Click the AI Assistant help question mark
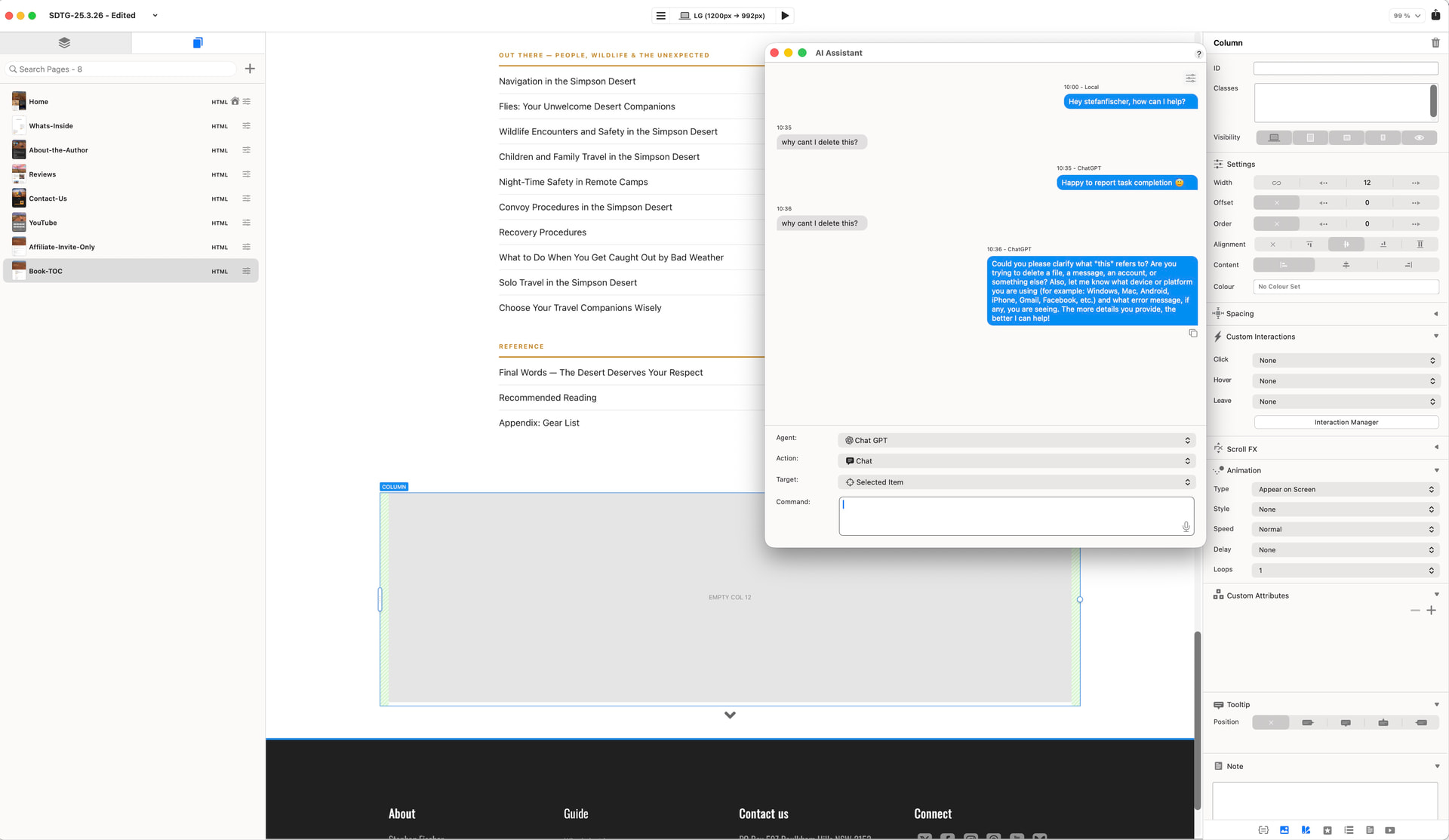Screen dimensions: 1449x840 [x=1198, y=54]
